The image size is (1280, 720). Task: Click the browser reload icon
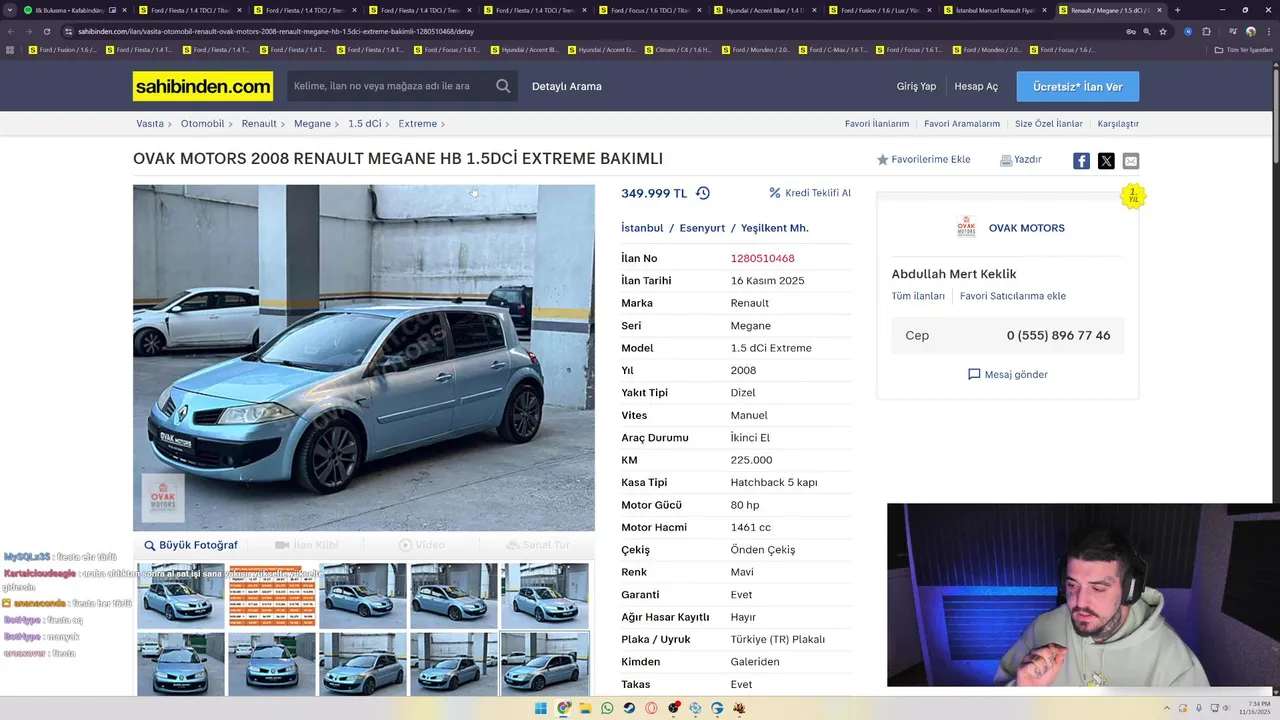tap(47, 31)
